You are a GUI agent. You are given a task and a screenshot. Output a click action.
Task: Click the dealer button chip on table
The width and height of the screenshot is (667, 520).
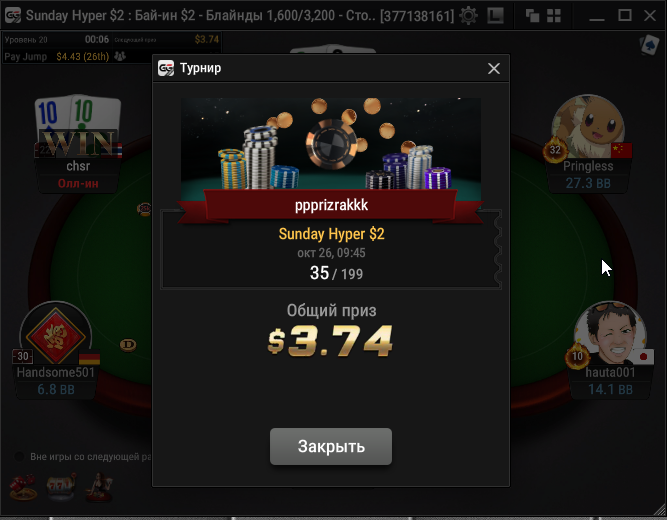coord(128,345)
